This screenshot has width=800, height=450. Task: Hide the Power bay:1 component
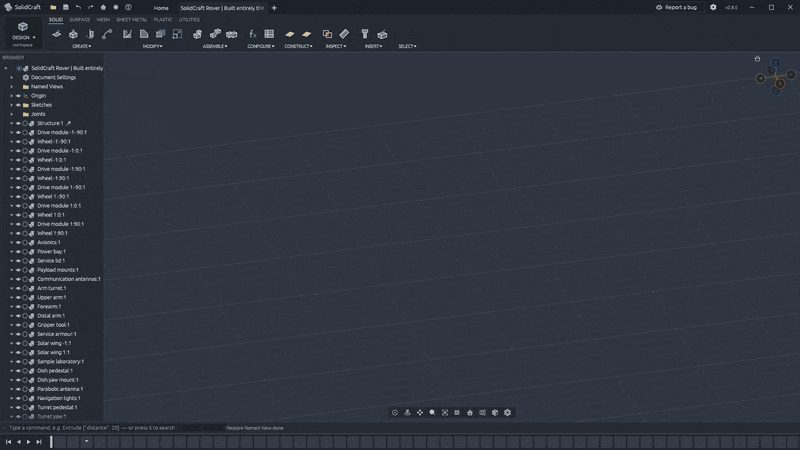point(18,252)
